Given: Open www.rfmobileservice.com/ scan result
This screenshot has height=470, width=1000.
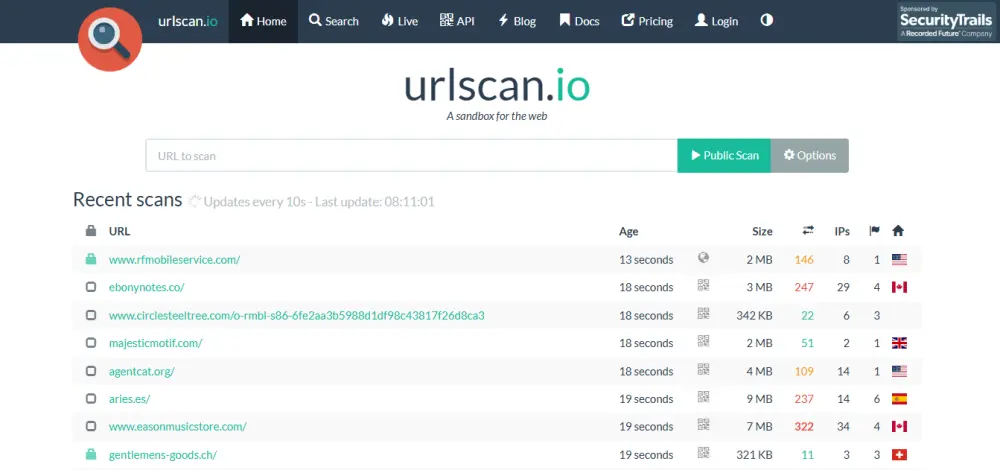Looking at the screenshot, I should point(174,260).
